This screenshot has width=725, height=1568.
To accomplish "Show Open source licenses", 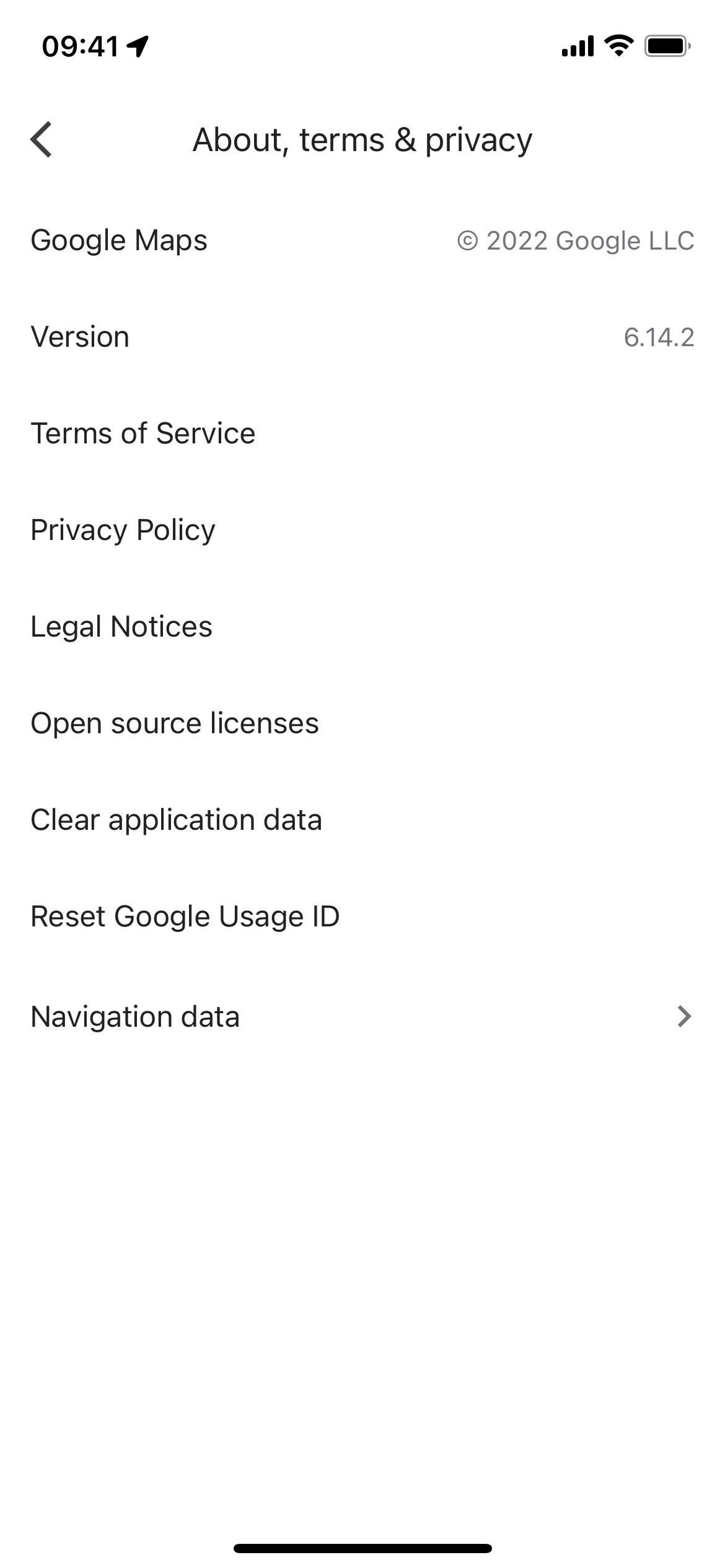I will tap(175, 723).
